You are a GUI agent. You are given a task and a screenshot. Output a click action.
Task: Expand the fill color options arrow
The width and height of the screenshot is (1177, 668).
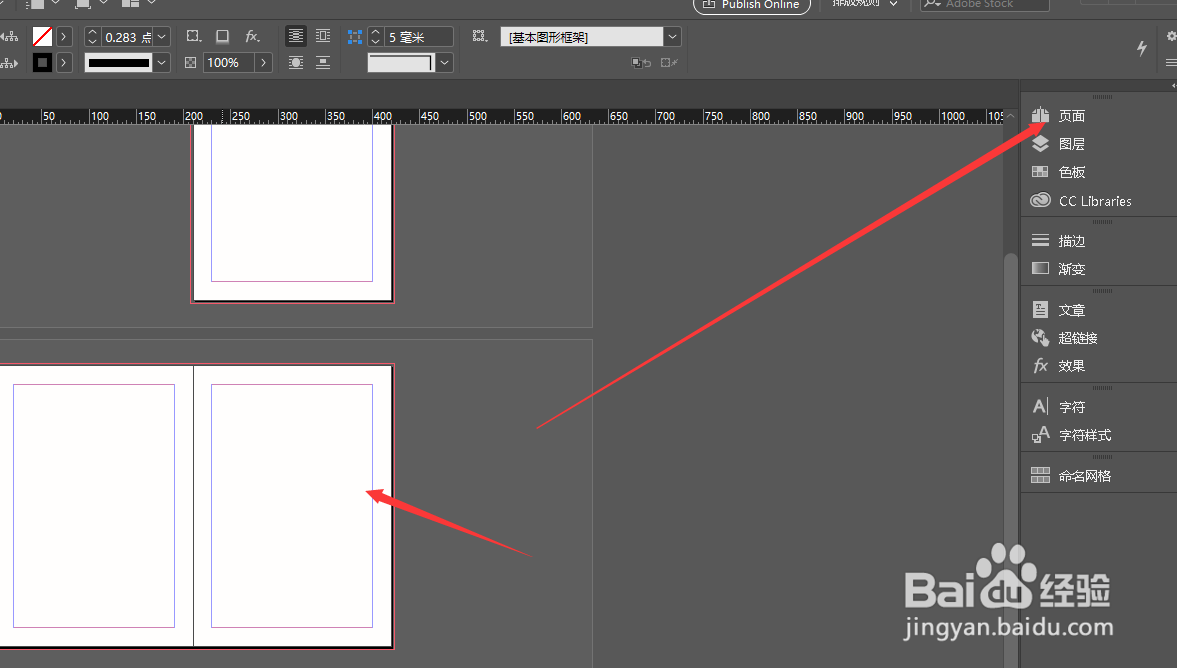pos(64,36)
